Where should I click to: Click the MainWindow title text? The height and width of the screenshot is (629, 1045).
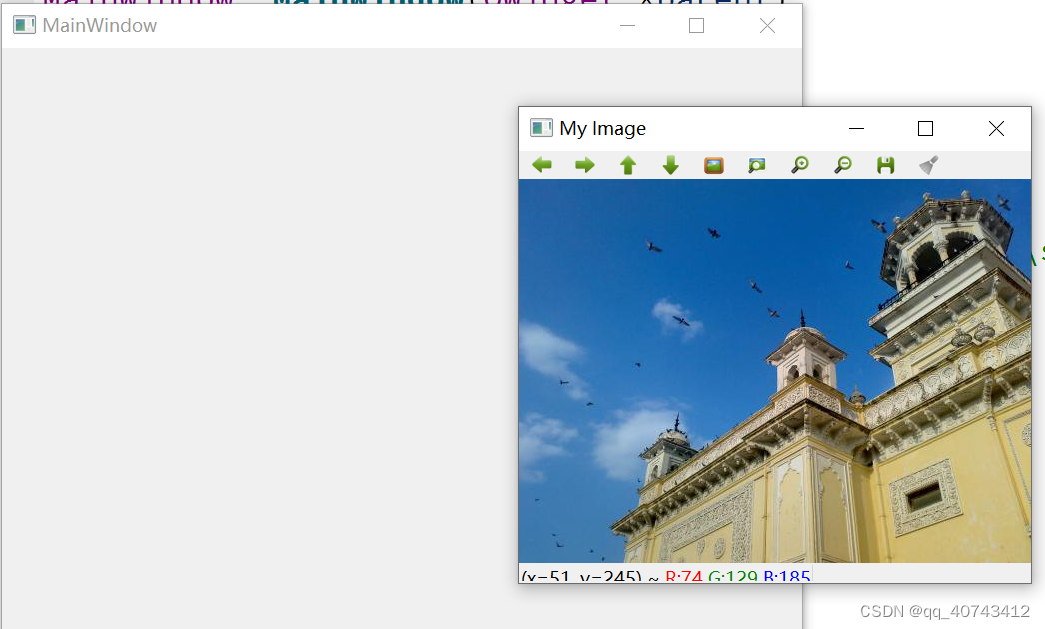[100, 25]
